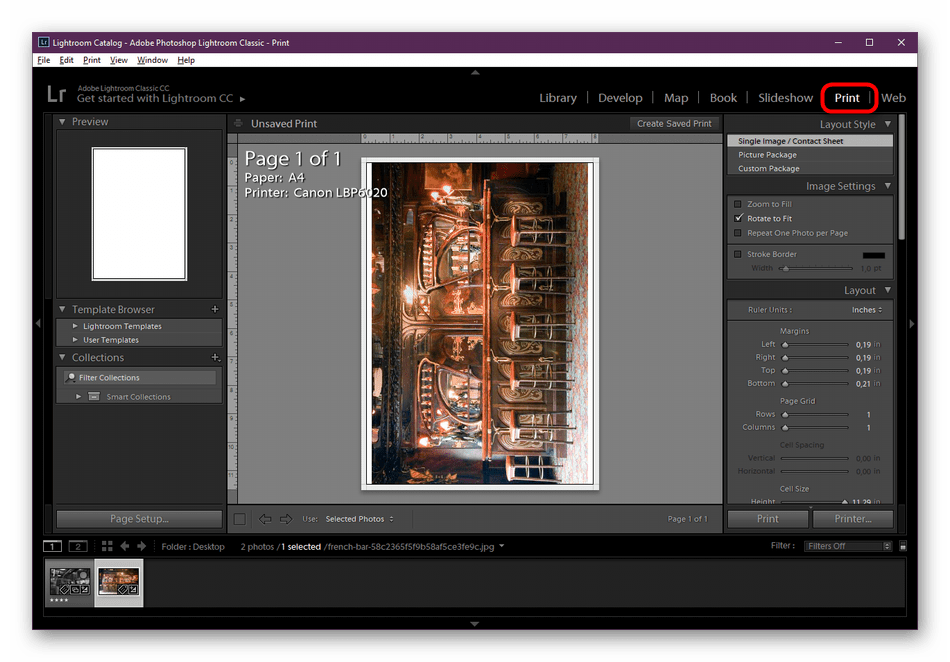Screen dimensions: 950x662
Task: Collapse the Preview panel
Action: (62, 122)
